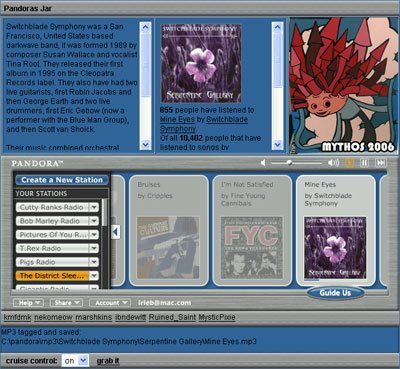400x369 pixels.
Task: Click the left arrow to show stations
Action: coord(116,232)
